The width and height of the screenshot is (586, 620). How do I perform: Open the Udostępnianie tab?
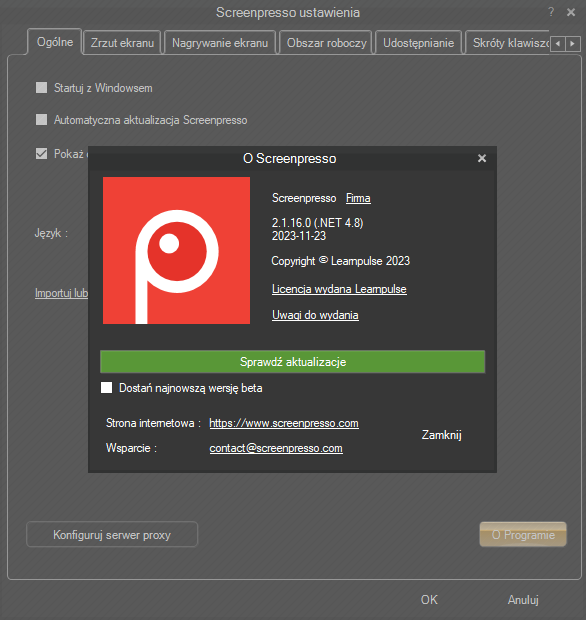(x=418, y=43)
